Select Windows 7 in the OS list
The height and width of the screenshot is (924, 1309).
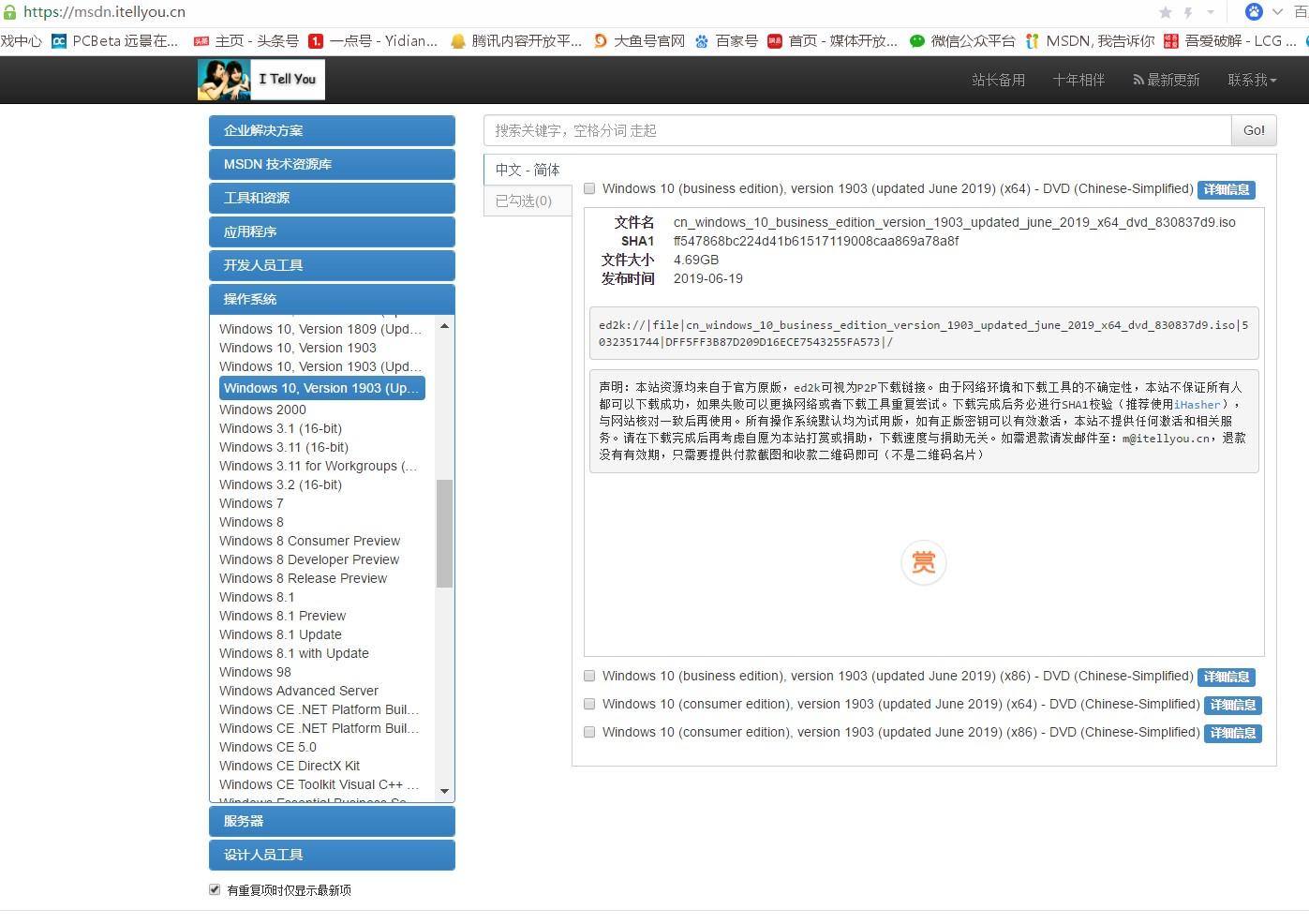pos(251,503)
